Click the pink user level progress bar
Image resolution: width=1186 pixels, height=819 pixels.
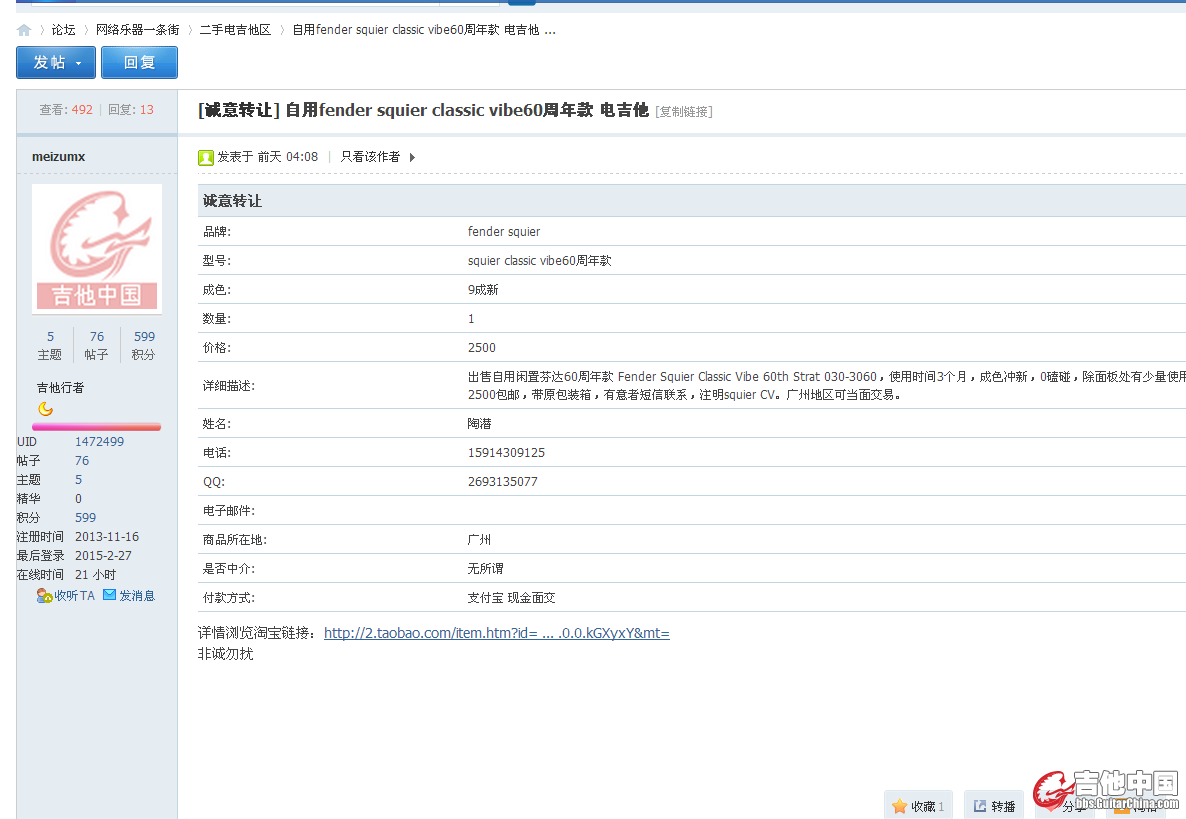pyautogui.click(x=97, y=427)
